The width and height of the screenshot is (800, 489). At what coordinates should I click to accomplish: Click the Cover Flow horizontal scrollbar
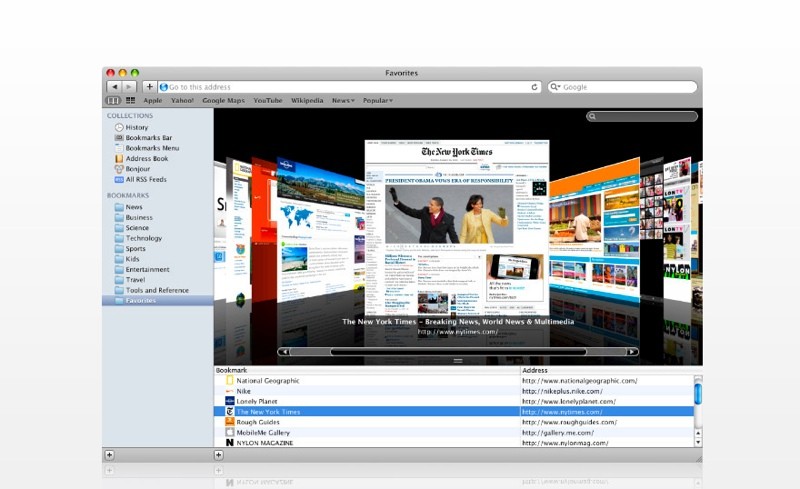(x=458, y=352)
